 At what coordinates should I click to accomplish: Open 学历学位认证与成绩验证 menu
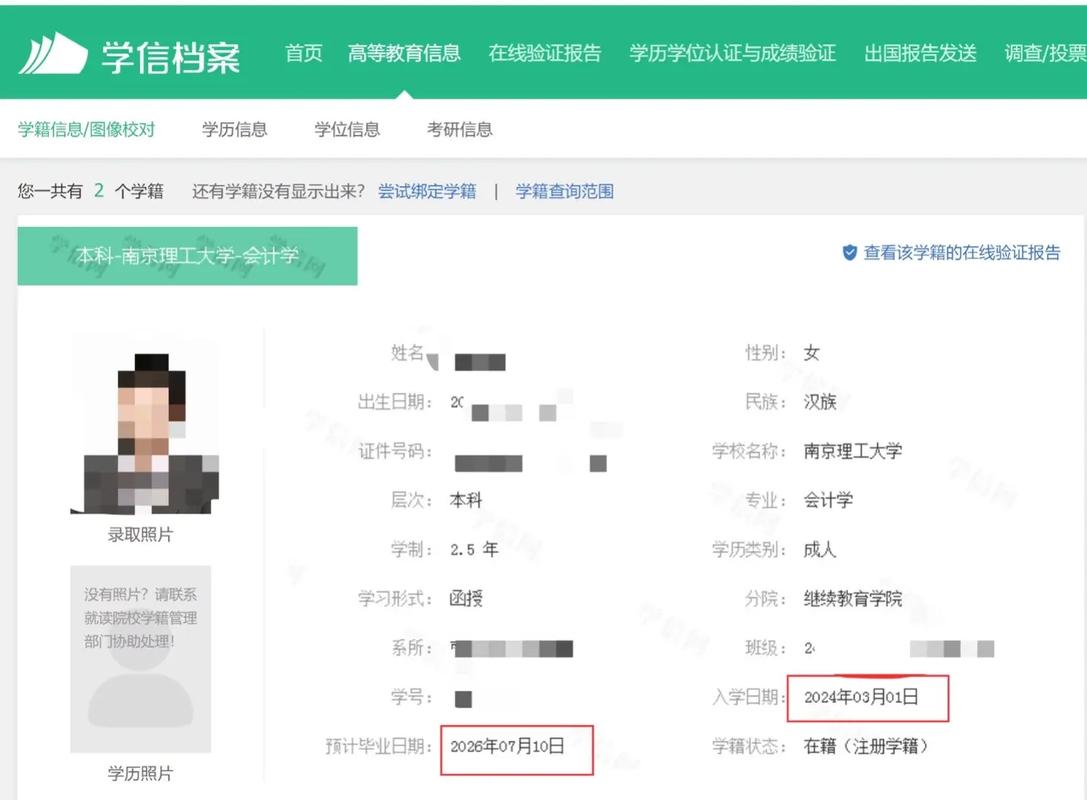point(733,53)
